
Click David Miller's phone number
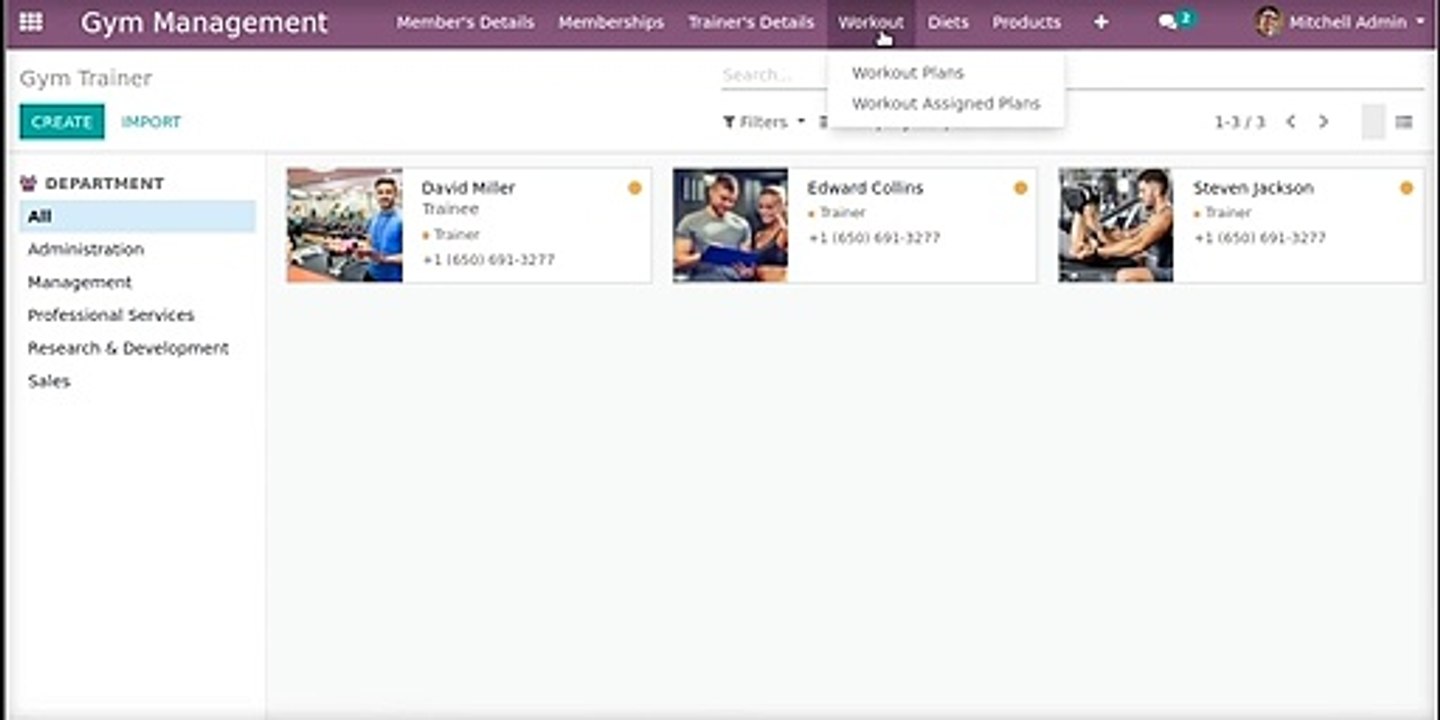click(488, 260)
